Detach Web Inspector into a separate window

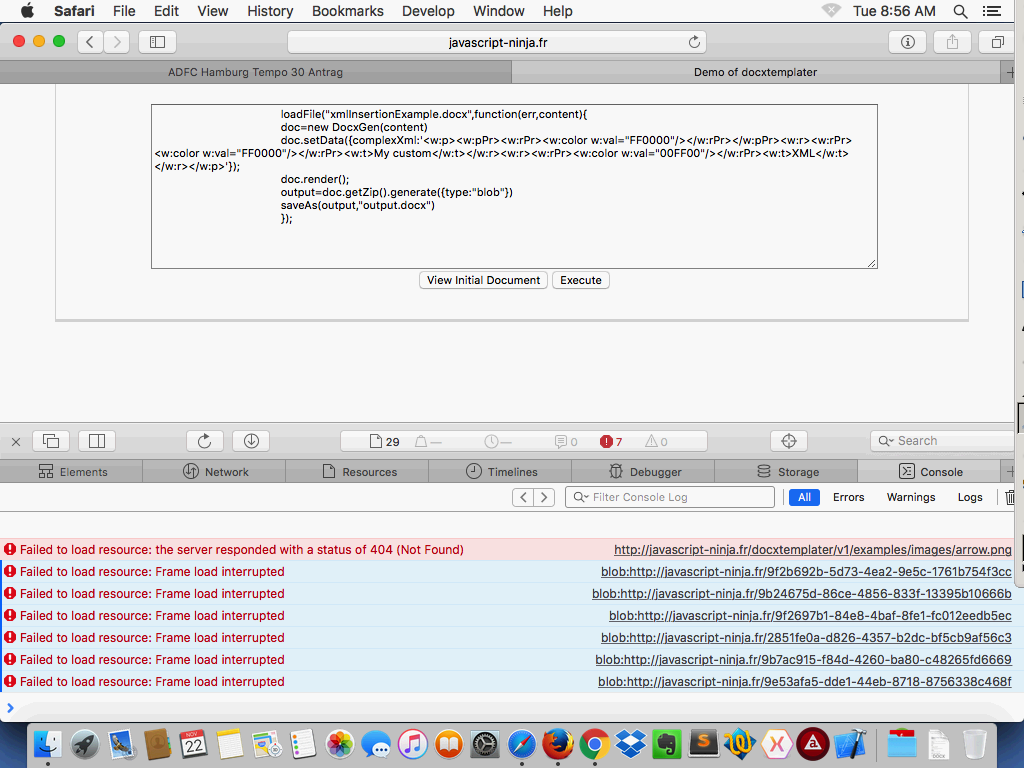[x=51, y=440]
